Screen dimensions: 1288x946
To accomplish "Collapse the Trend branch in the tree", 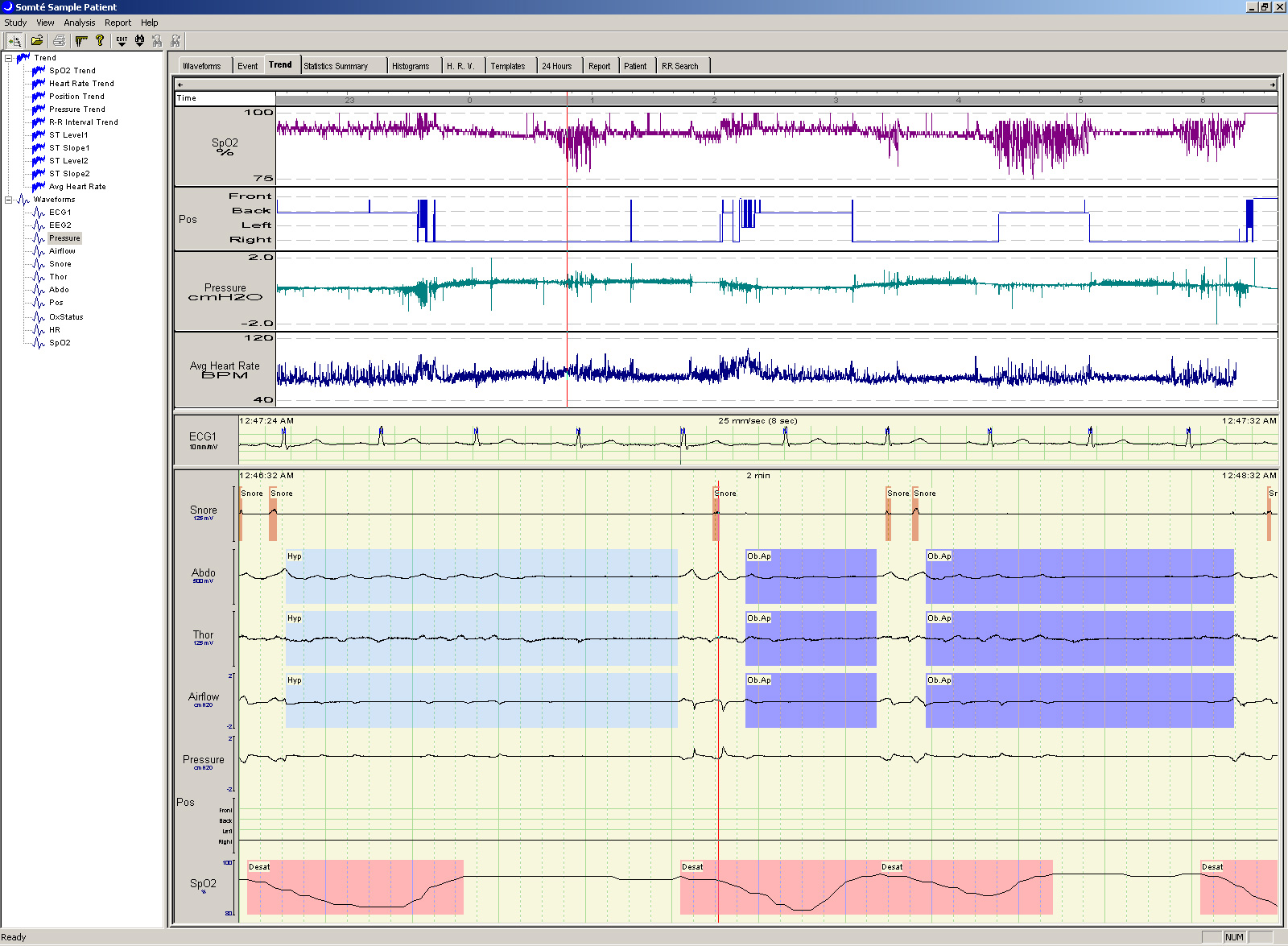I will click(x=7, y=57).
